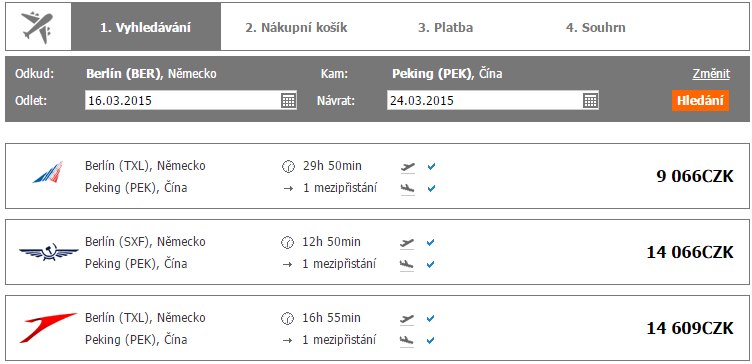Click the Odlet date field showing 16.03.2015
The image size is (752, 364).
[x=191, y=101]
